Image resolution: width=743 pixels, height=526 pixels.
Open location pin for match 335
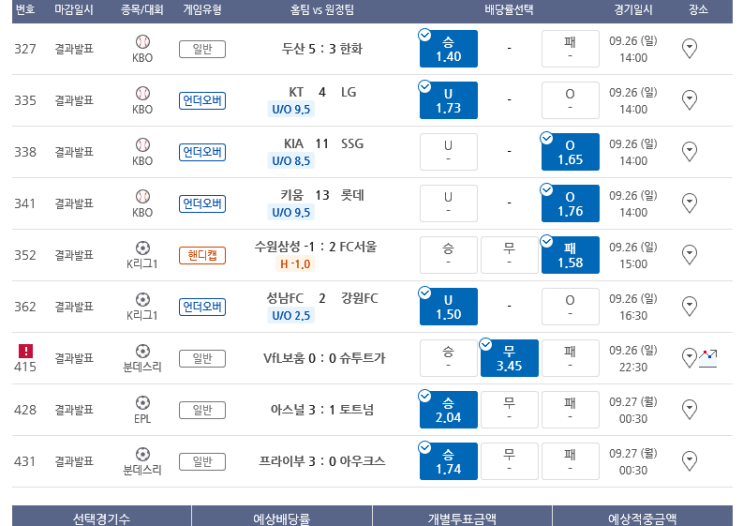pos(689,100)
